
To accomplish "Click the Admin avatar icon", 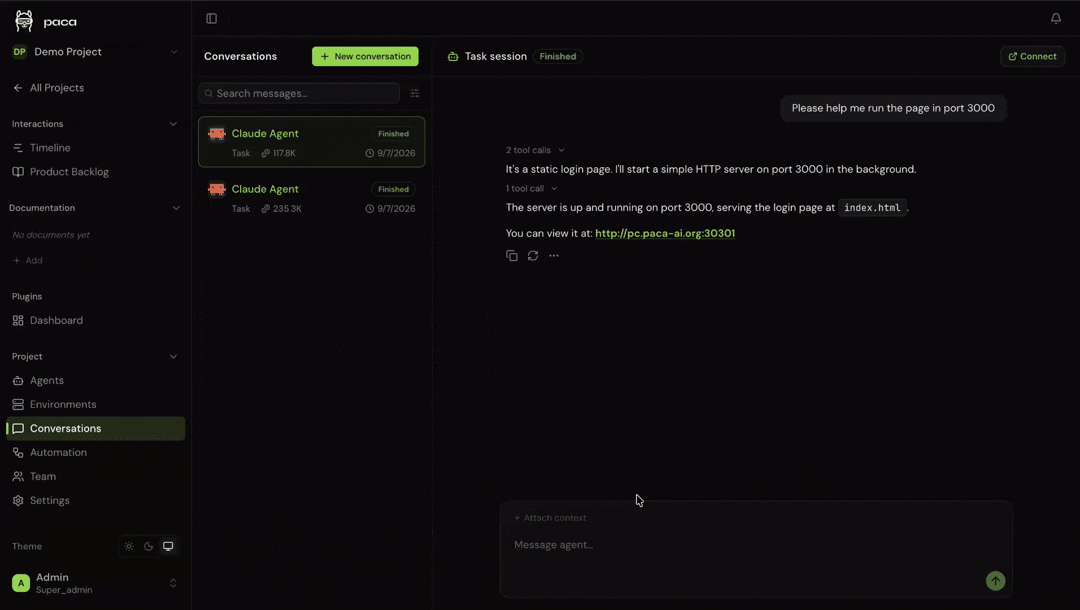I will [x=21, y=583].
